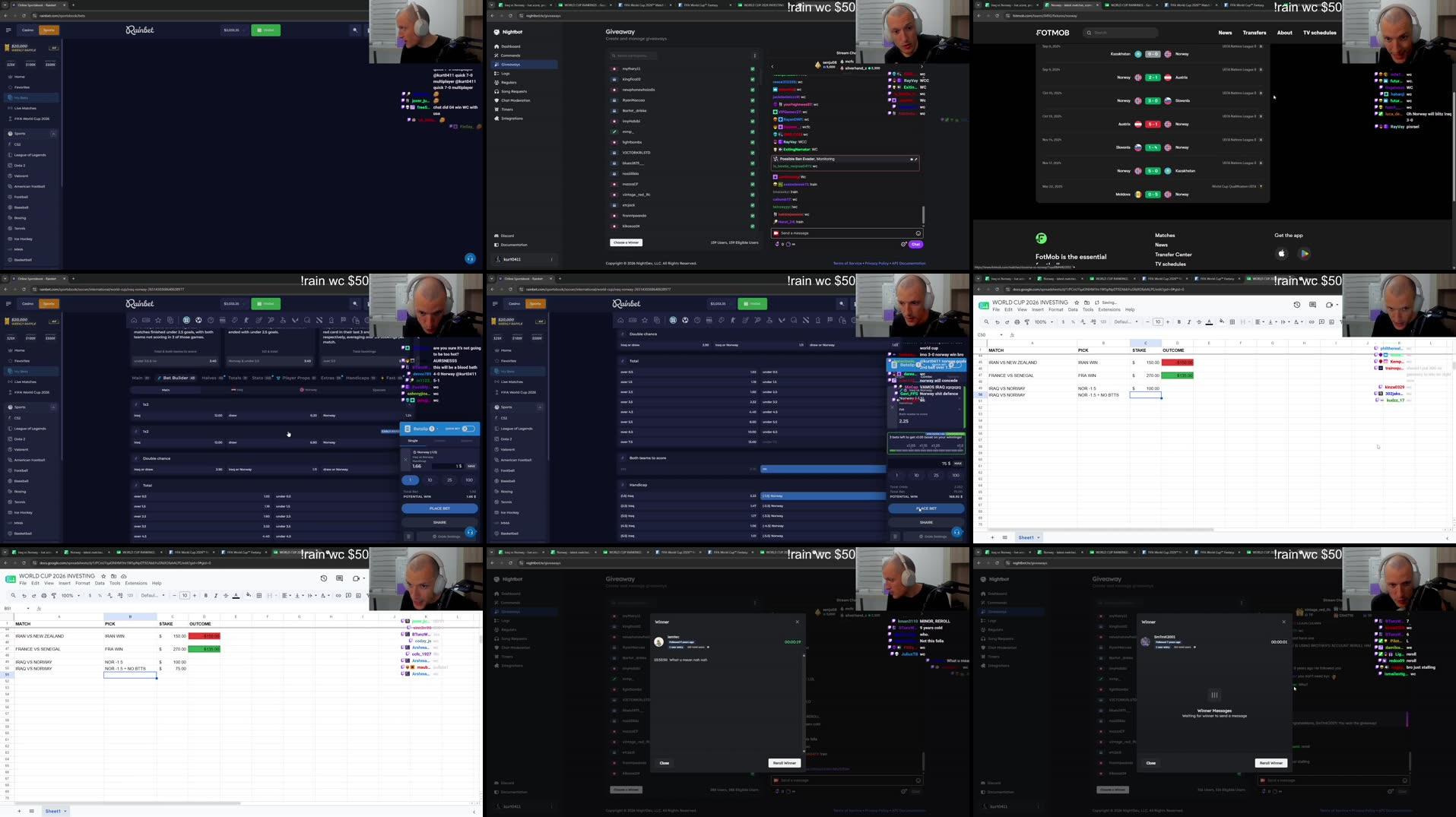The image size is (1456, 817).
Task: Open comments icon in Sheets window showing Saving...
Action: point(1312,305)
